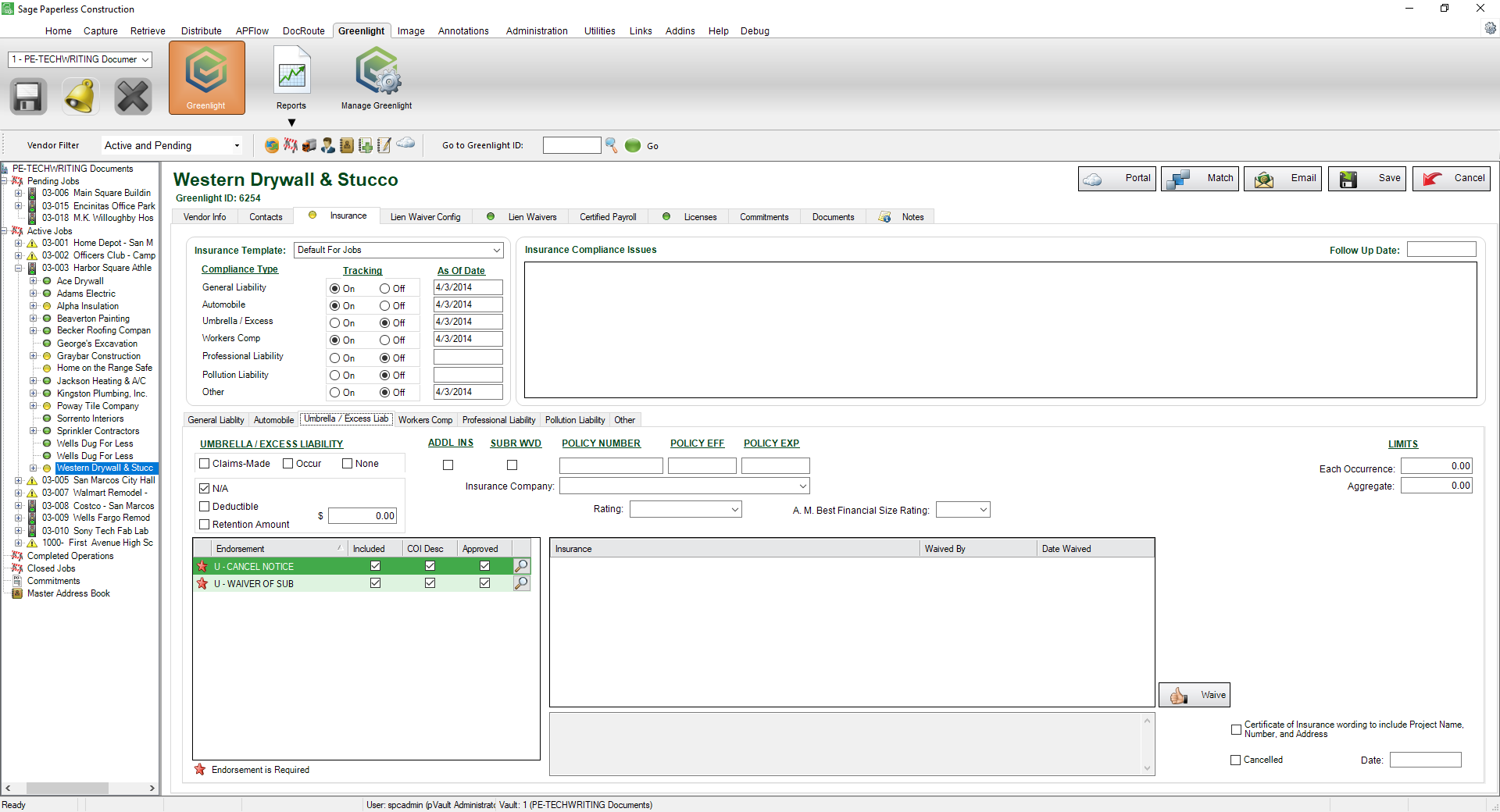Click the cloud toolbar icon
Screen dimensions: 1500x812
[405, 143]
